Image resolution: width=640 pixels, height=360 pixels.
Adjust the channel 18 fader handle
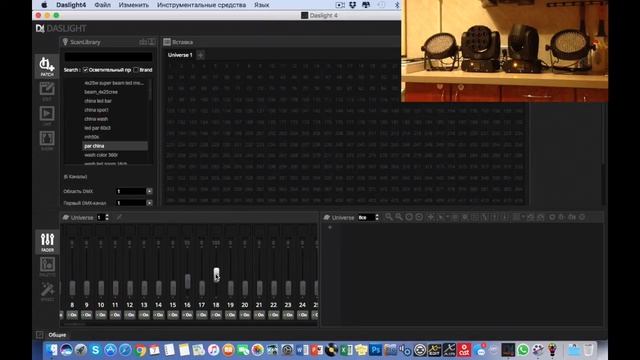(216, 275)
